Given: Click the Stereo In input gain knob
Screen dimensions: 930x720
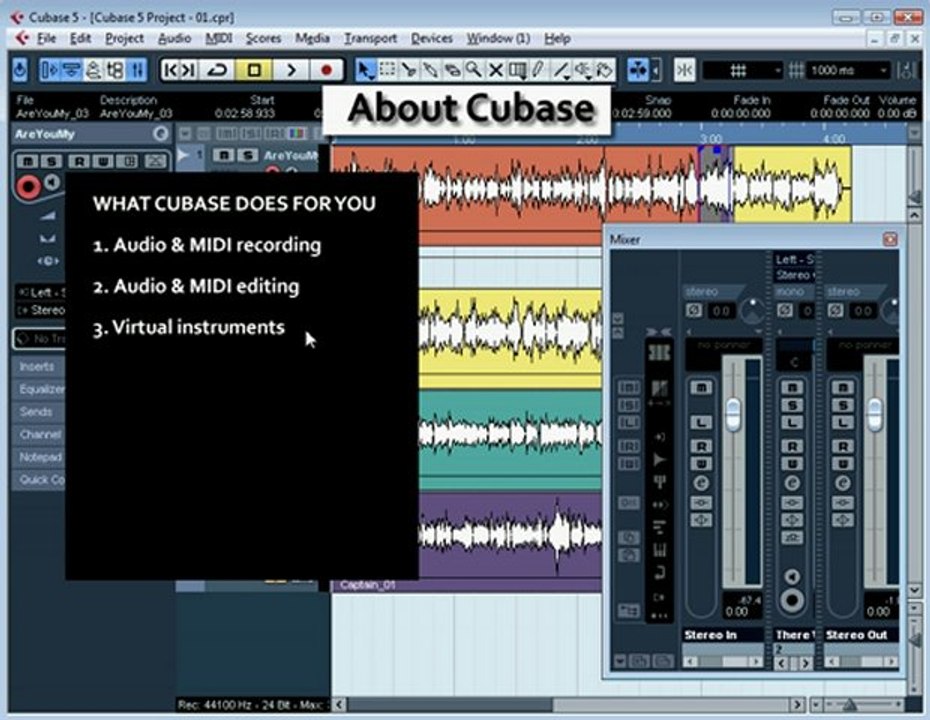Looking at the screenshot, I should [x=753, y=310].
